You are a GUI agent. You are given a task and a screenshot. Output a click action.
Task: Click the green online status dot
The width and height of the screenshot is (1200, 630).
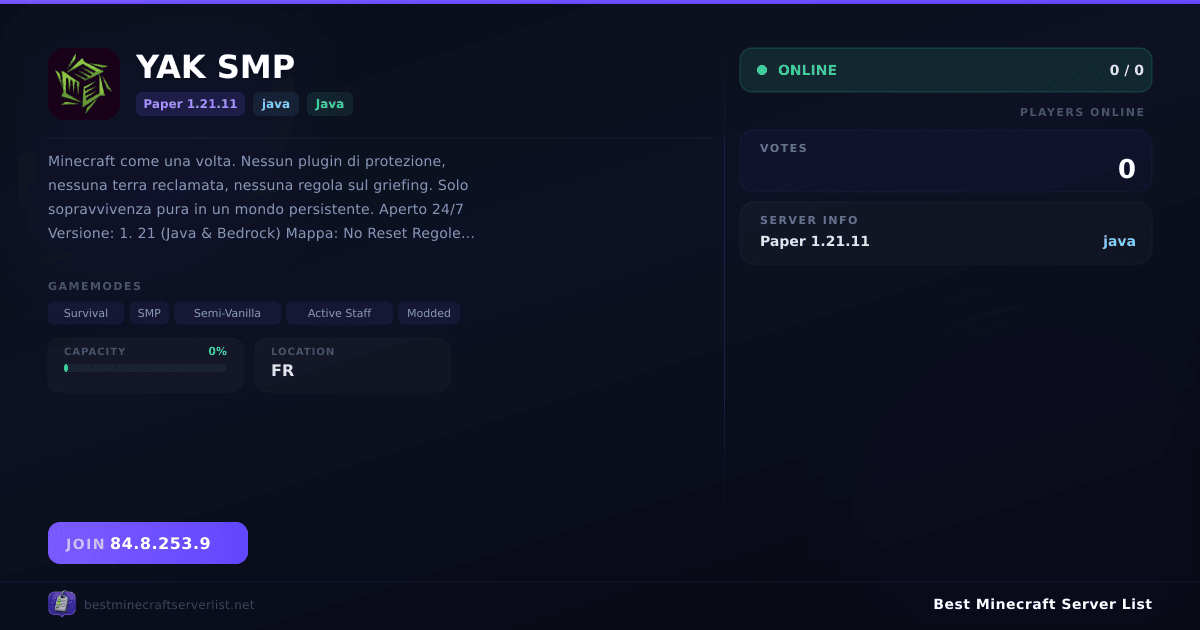point(762,70)
